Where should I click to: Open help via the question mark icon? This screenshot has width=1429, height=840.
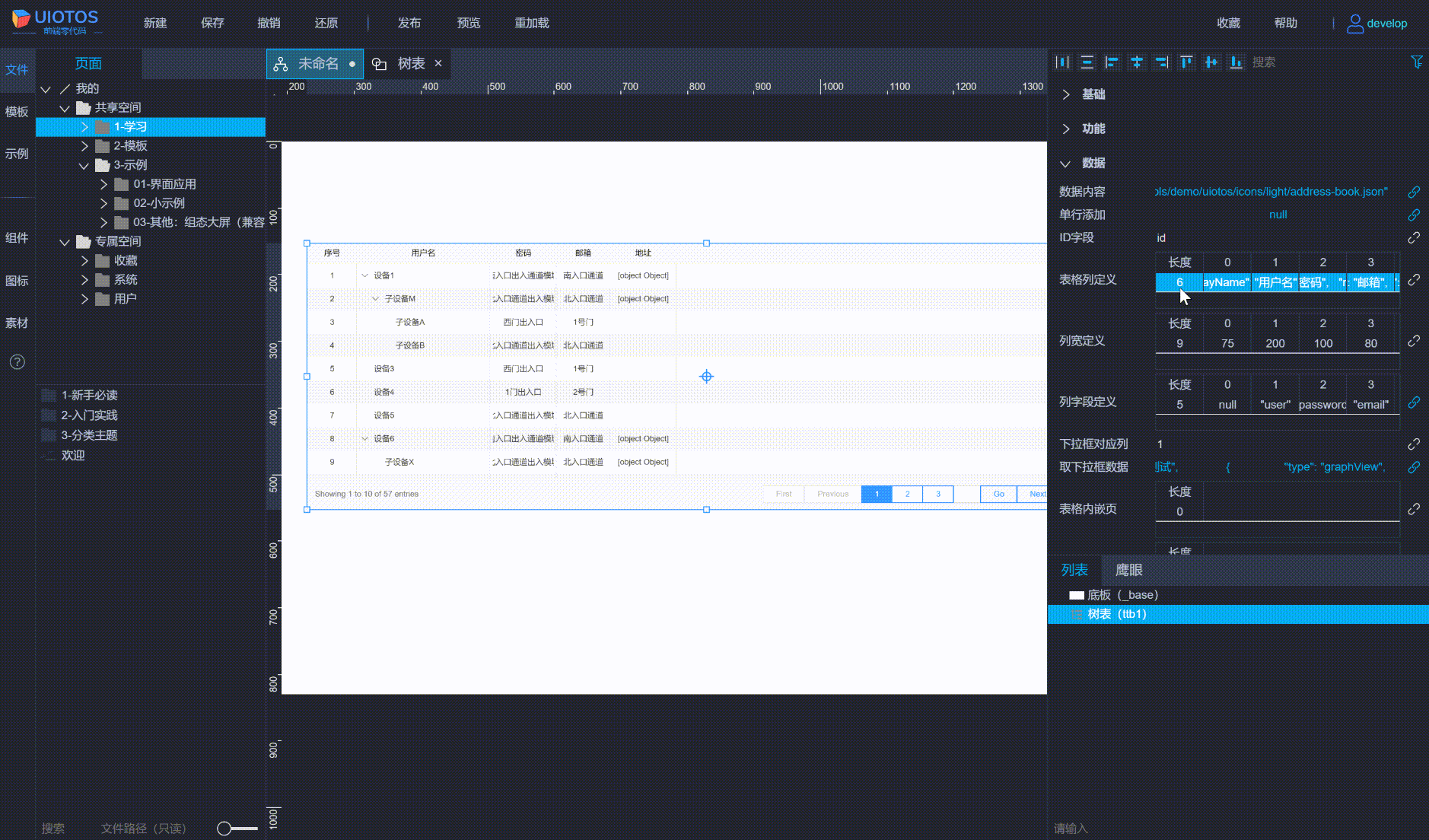pyautogui.click(x=17, y=362)
